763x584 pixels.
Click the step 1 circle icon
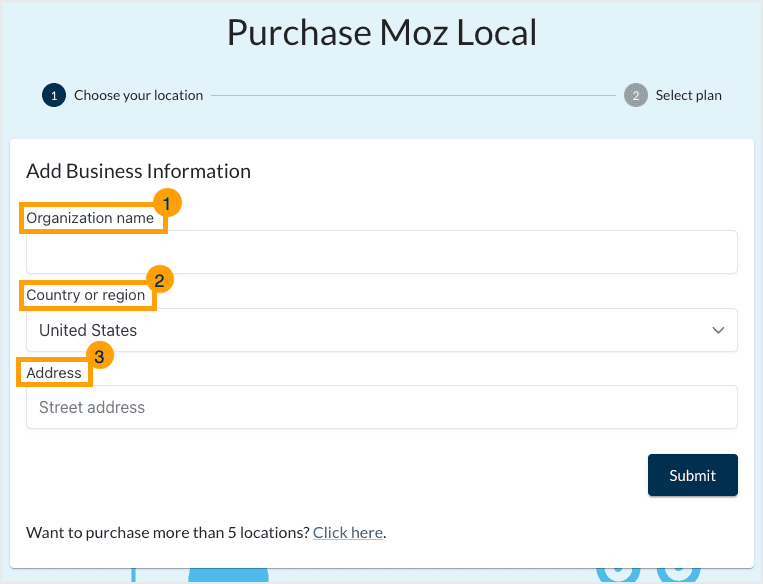(53, 96)
